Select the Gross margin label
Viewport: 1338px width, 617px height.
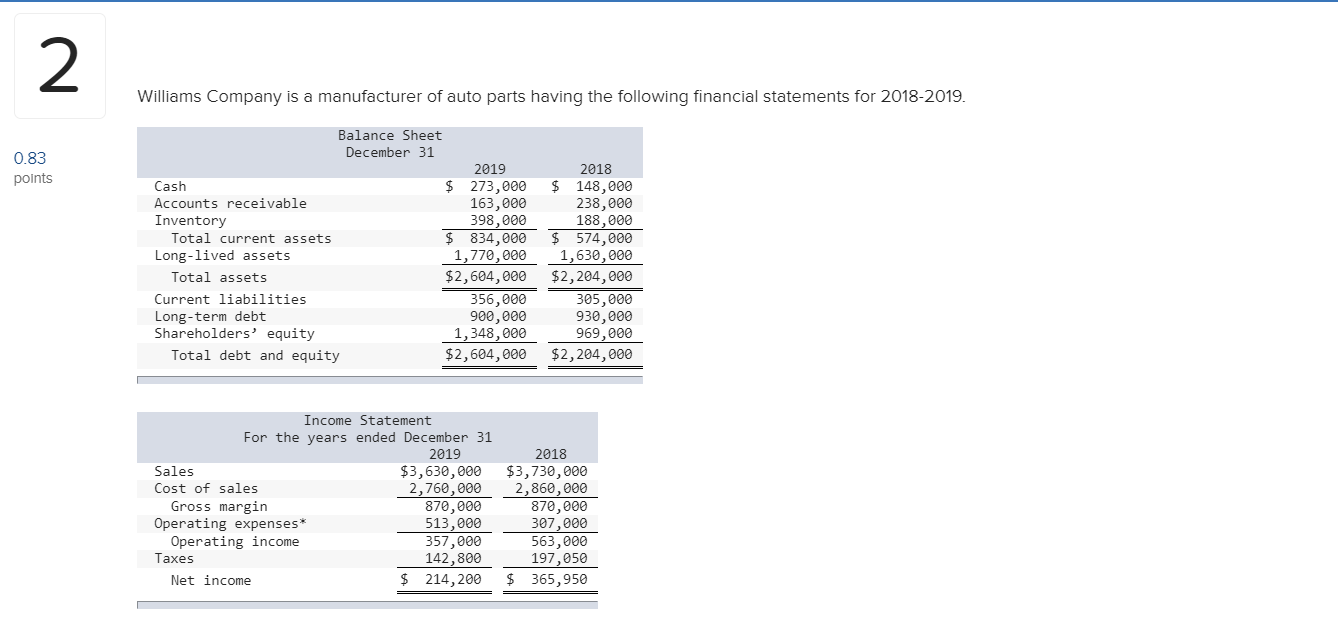[219, 506]
